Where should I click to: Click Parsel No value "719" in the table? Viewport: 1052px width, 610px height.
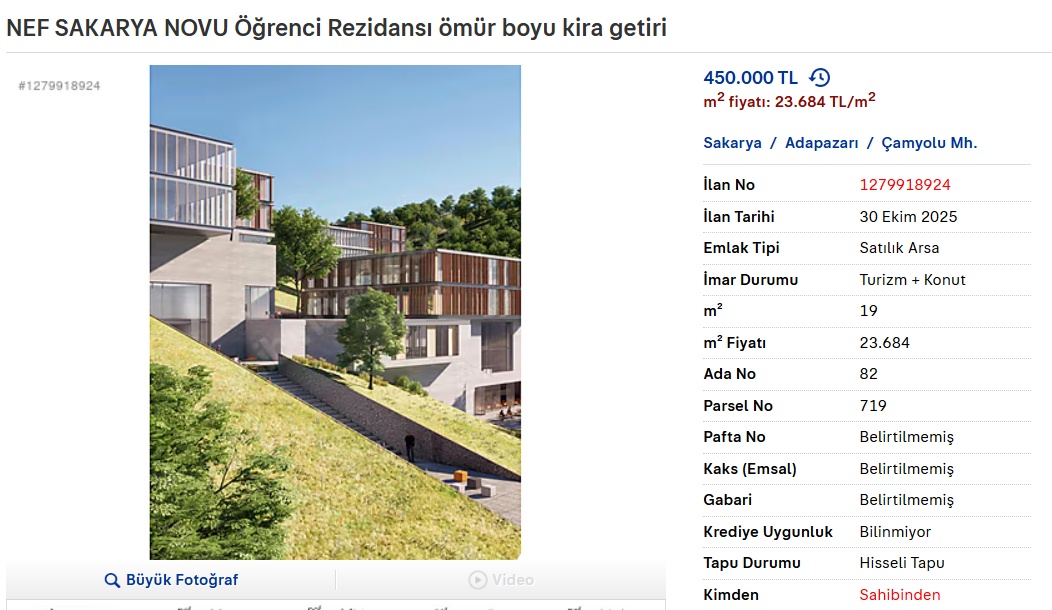click(874, 405)
